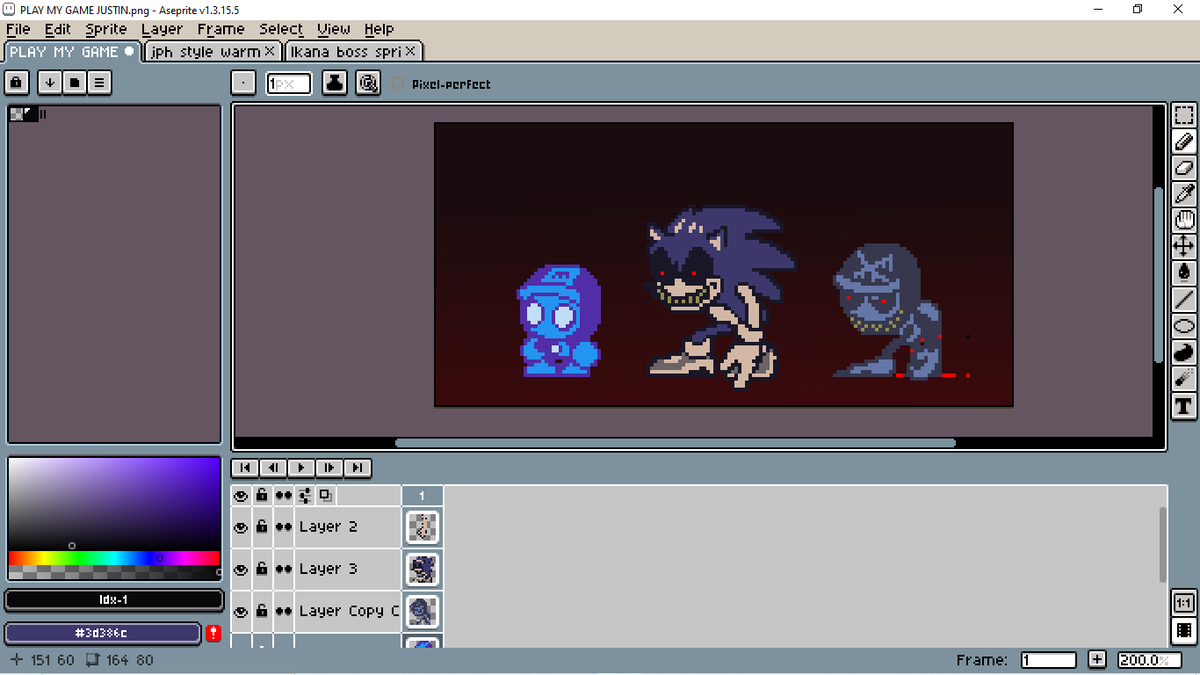Image resolution: width=1200 pixels, height=675 pixels.
Task: Select the Layer 3 name row
Action: (x=348, y=569)
